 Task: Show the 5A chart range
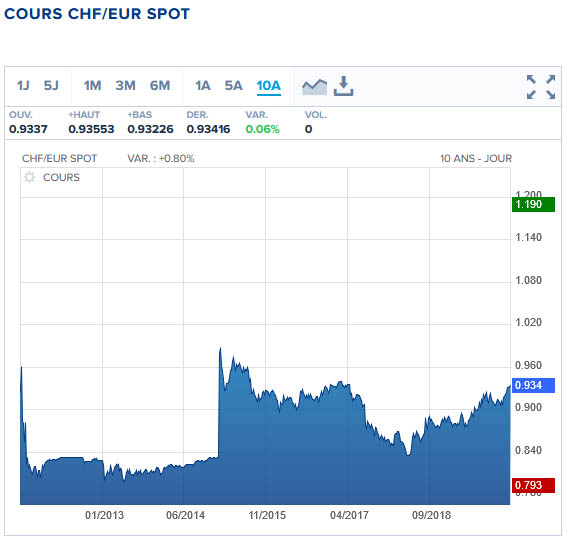click(x=233, y=86)
